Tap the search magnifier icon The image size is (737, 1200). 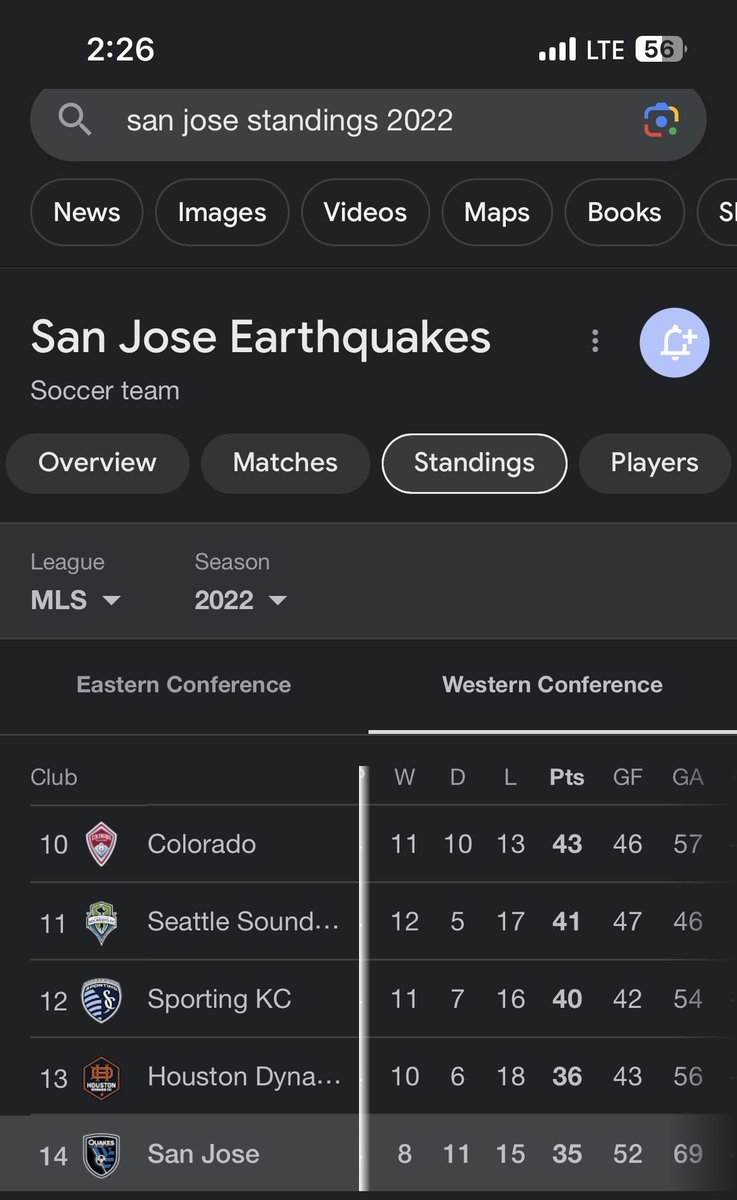pos(76,120)
